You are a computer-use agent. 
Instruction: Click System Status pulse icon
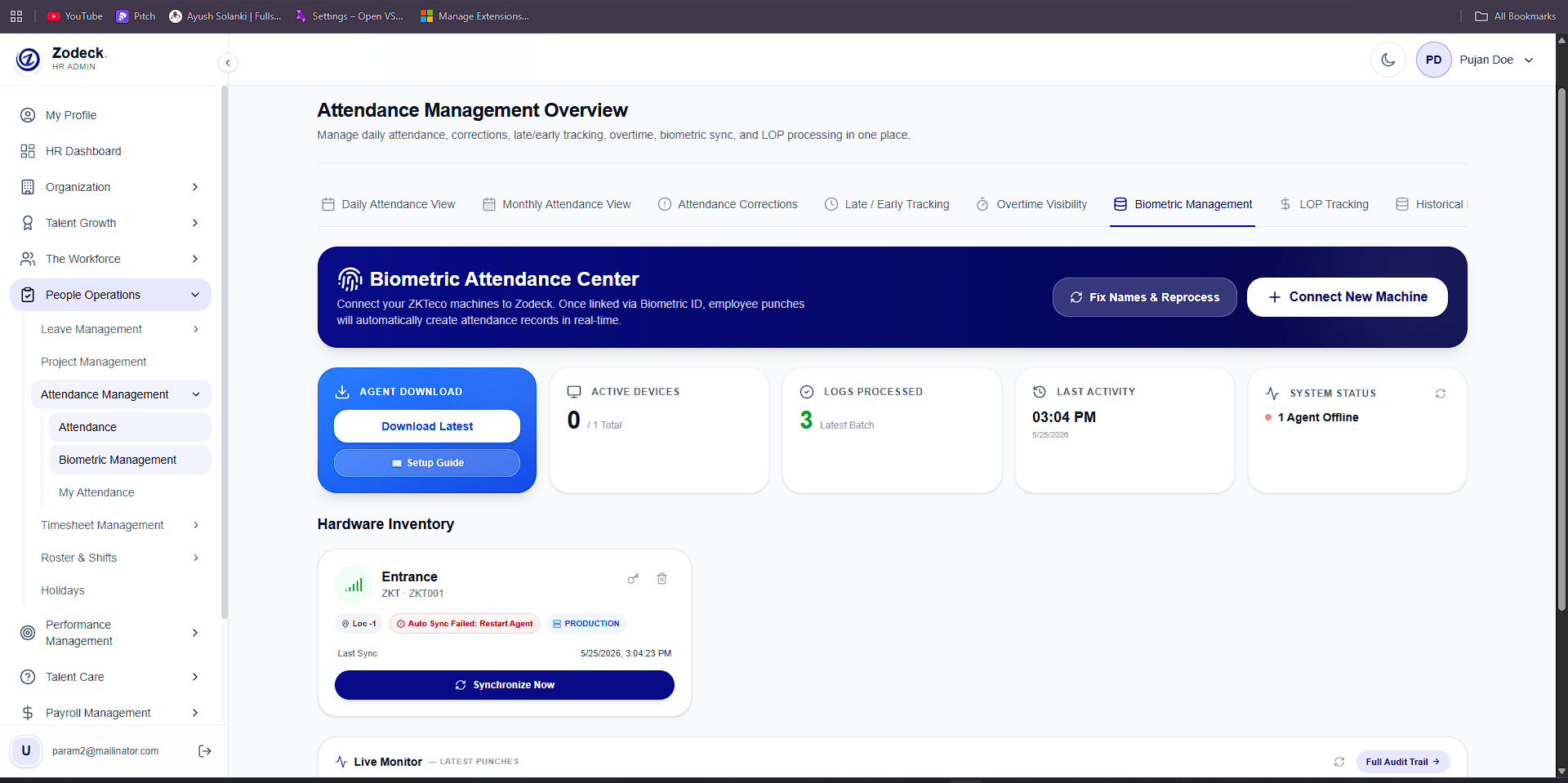click(x=1272, y=394)
